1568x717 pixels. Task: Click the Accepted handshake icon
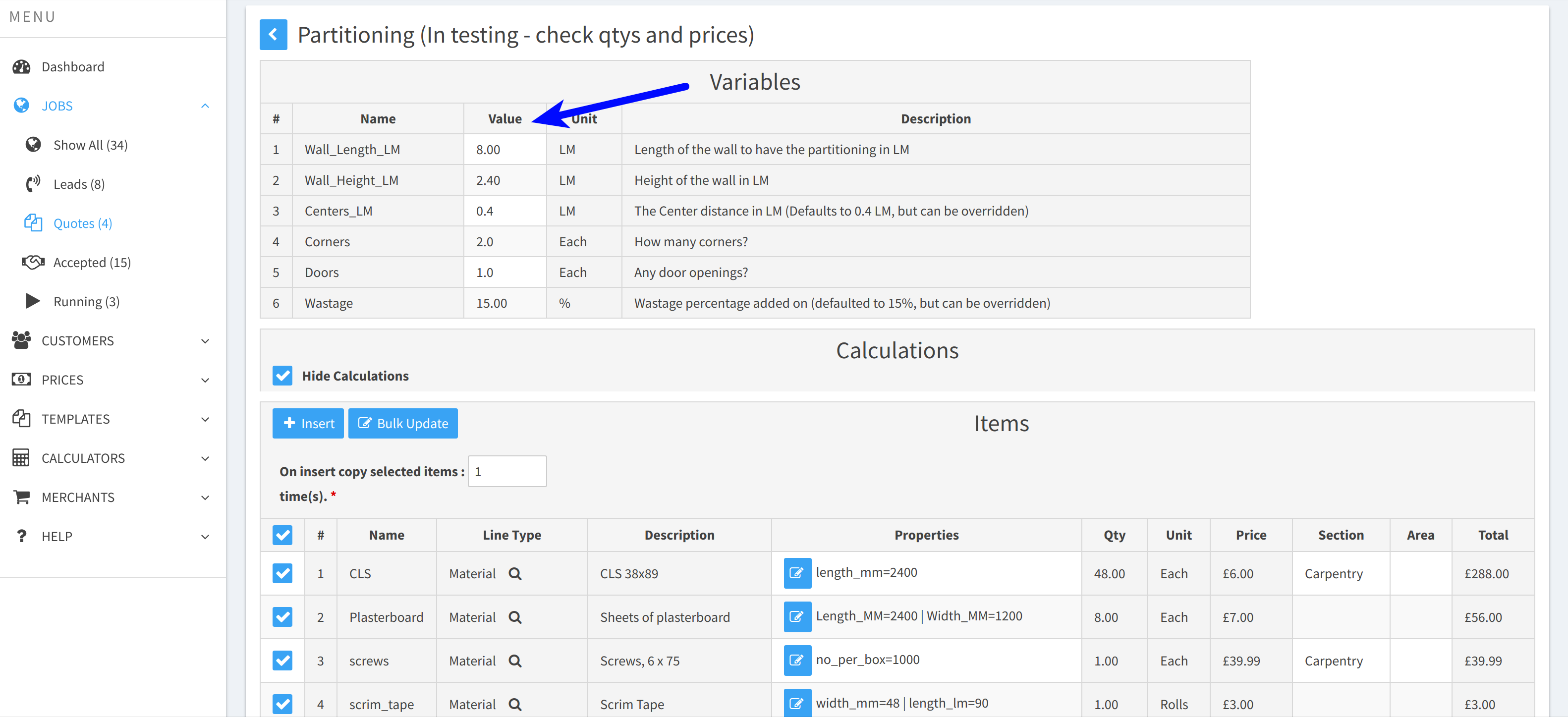(x=33, y=262)
